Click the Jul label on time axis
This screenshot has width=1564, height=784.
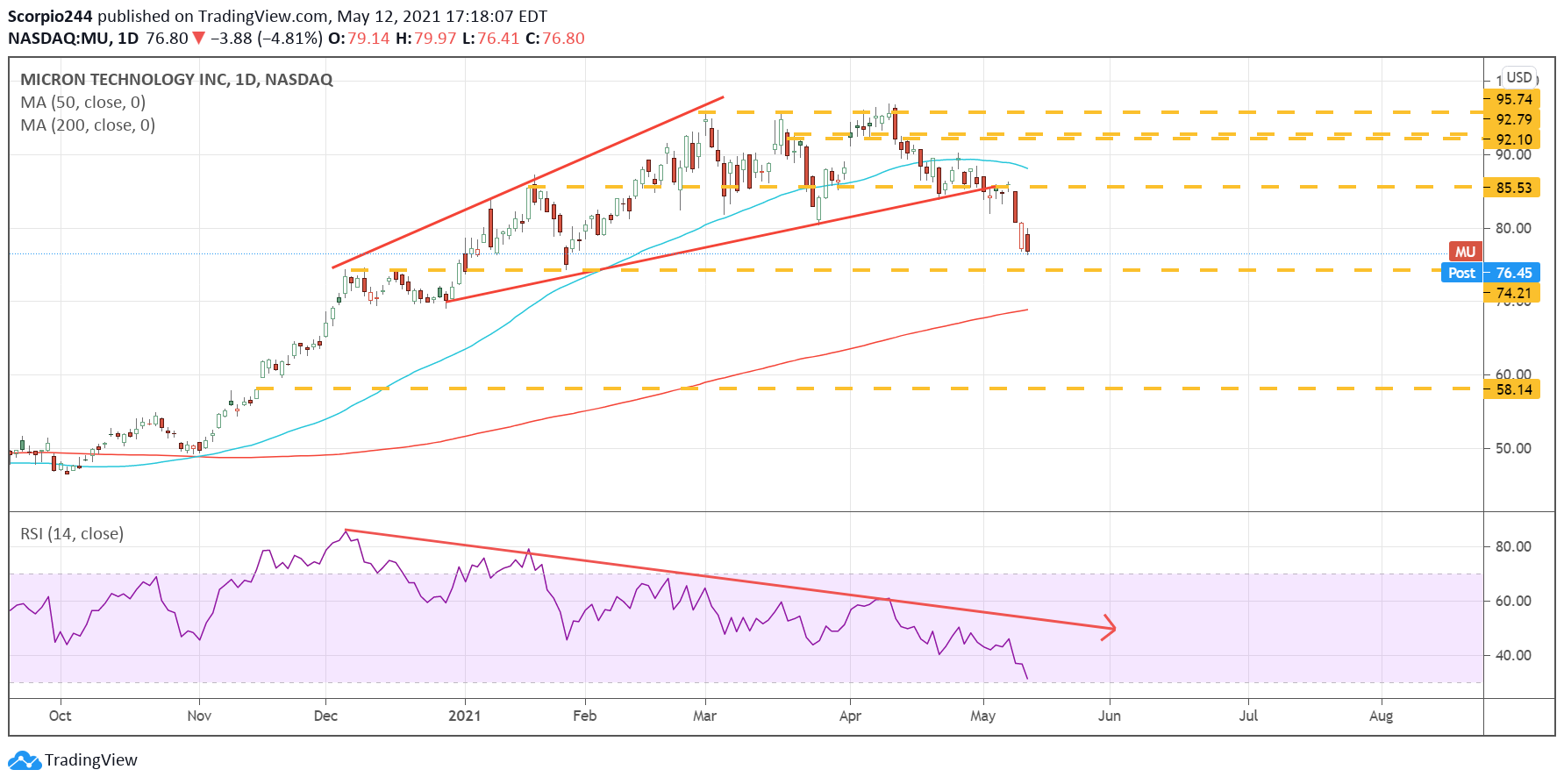pos(1248,716)
